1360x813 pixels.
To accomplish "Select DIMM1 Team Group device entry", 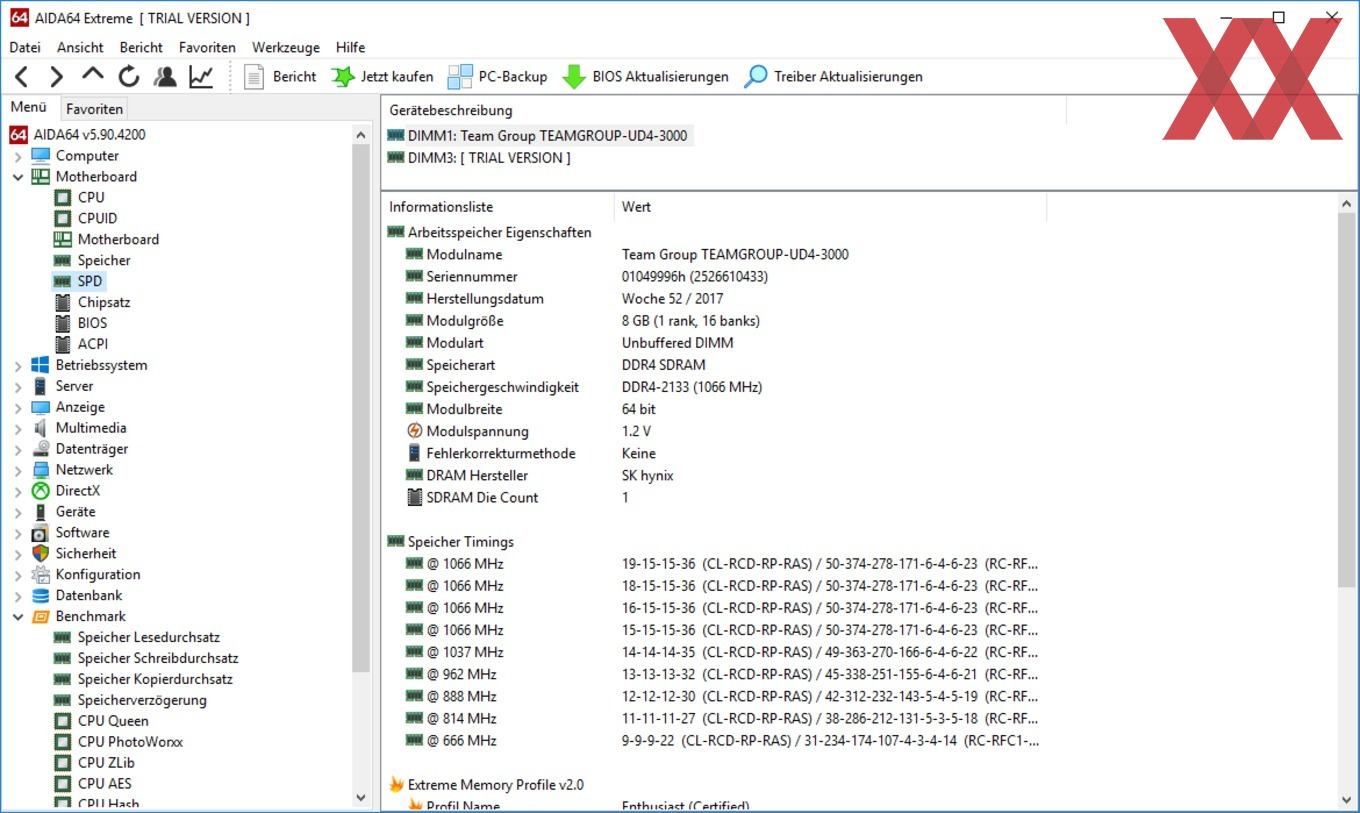I will click(539, 136).
